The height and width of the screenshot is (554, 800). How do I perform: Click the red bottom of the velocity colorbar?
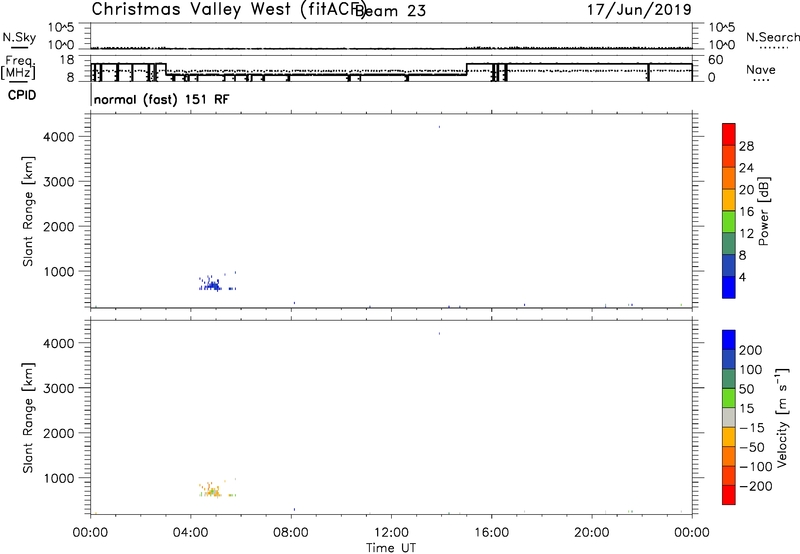[x=729, y=495]
